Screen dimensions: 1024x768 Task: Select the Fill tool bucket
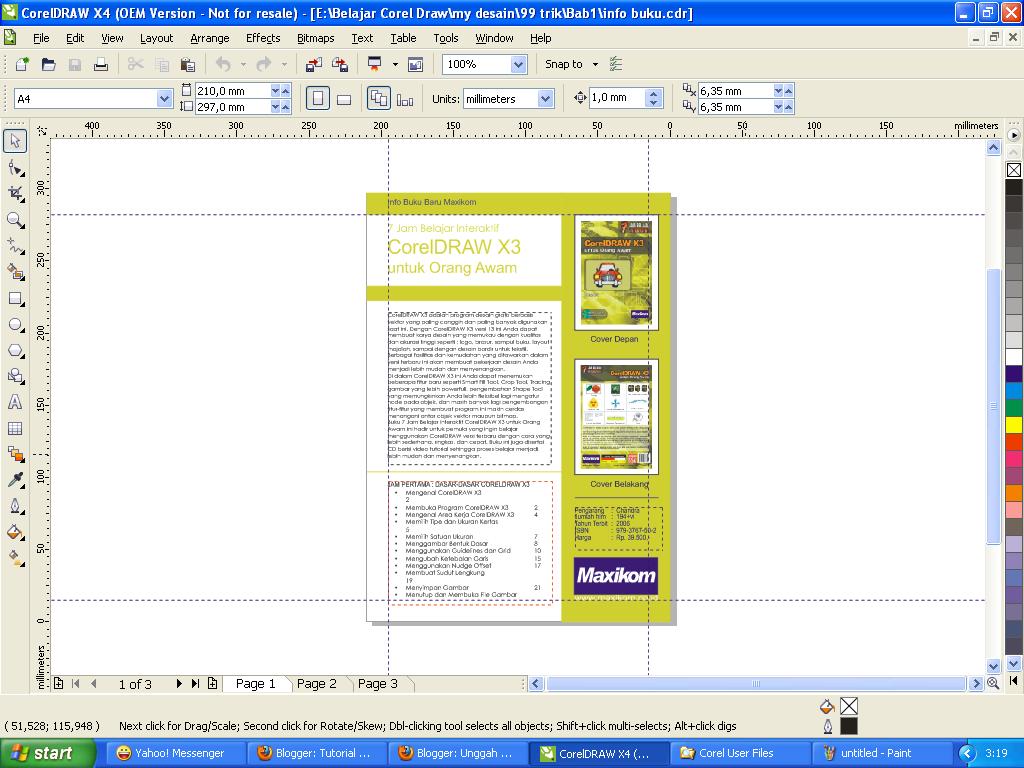coord(15,532)
